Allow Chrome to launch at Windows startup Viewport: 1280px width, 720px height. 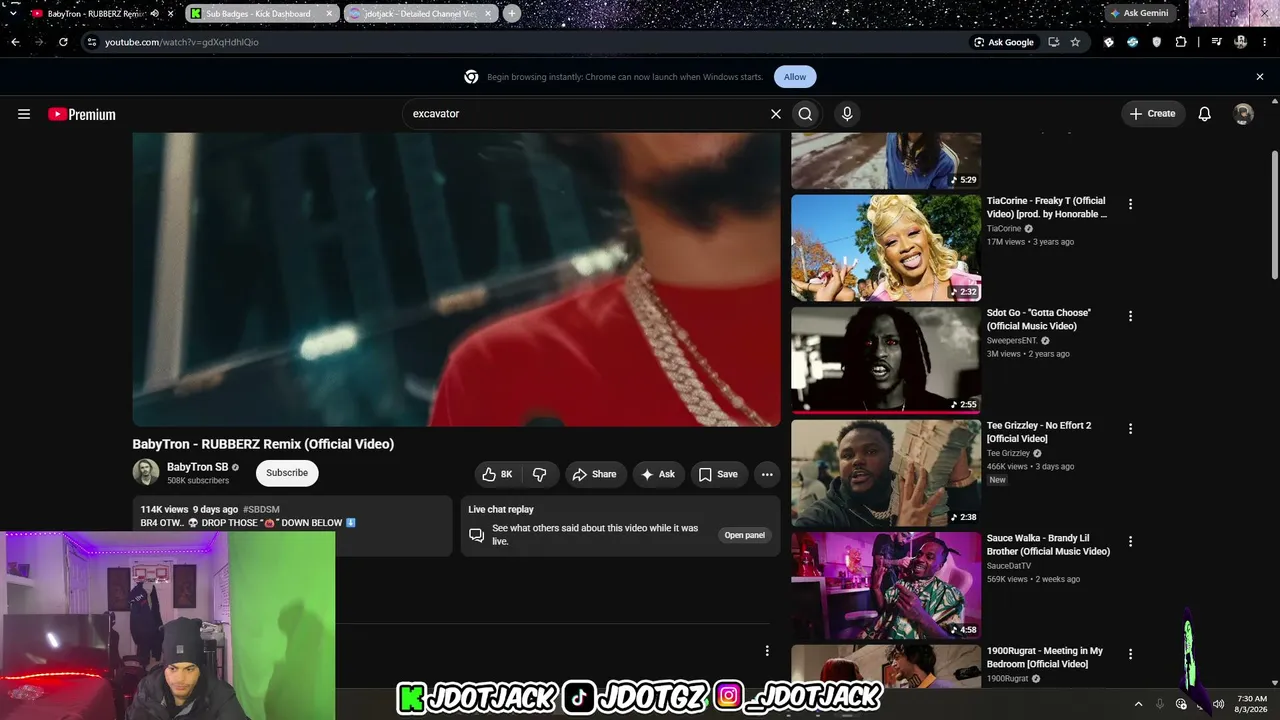pyautogui.click(x=795, y=77)
